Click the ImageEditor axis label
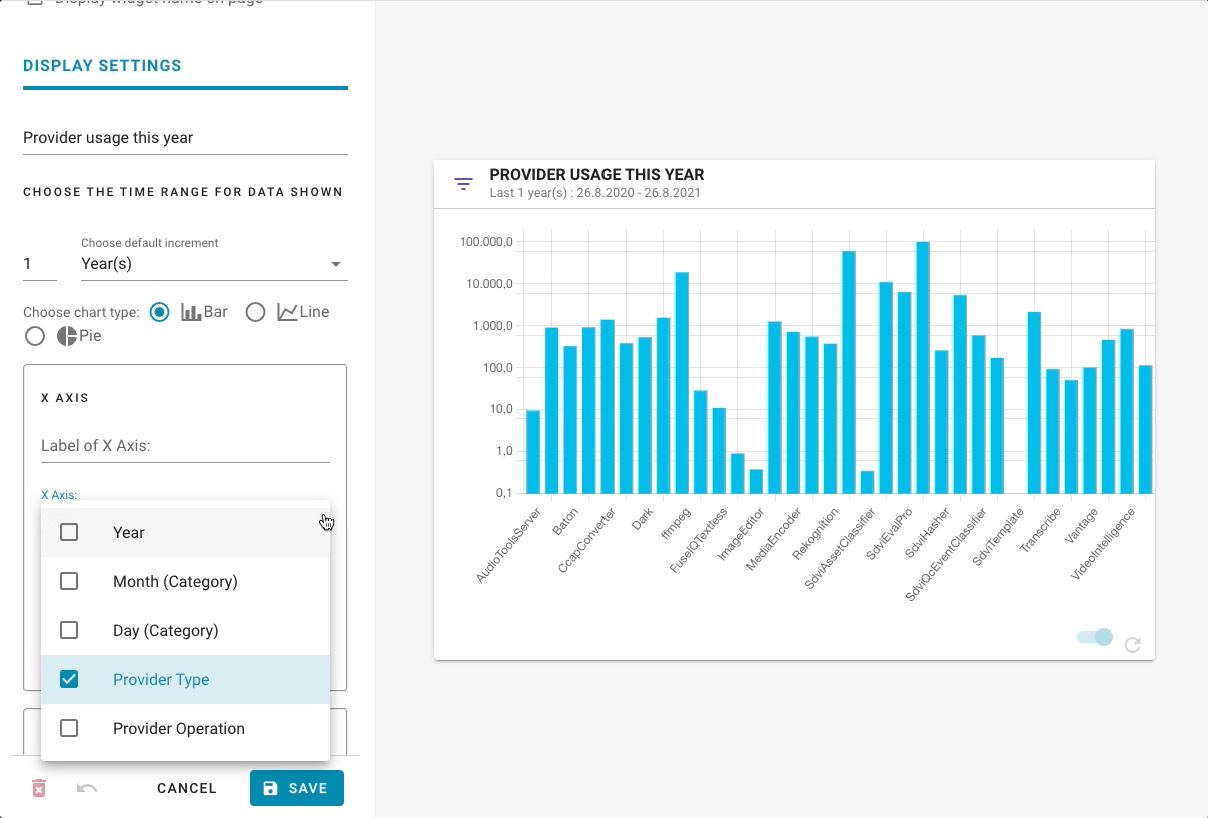This screenshot has height=818, width=1208. click(739, 534)
